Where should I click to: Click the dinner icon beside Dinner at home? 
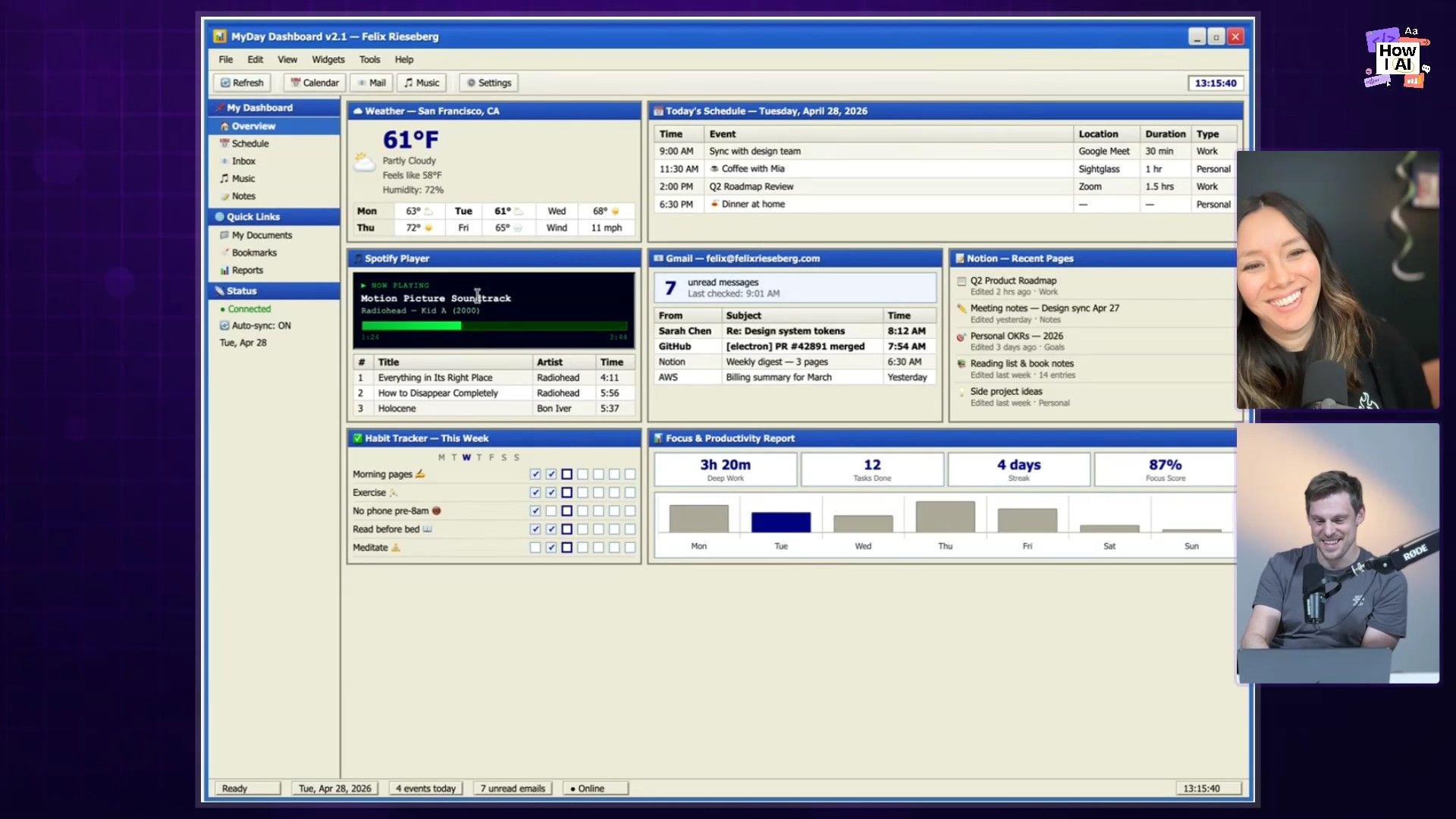click(714, 204)
